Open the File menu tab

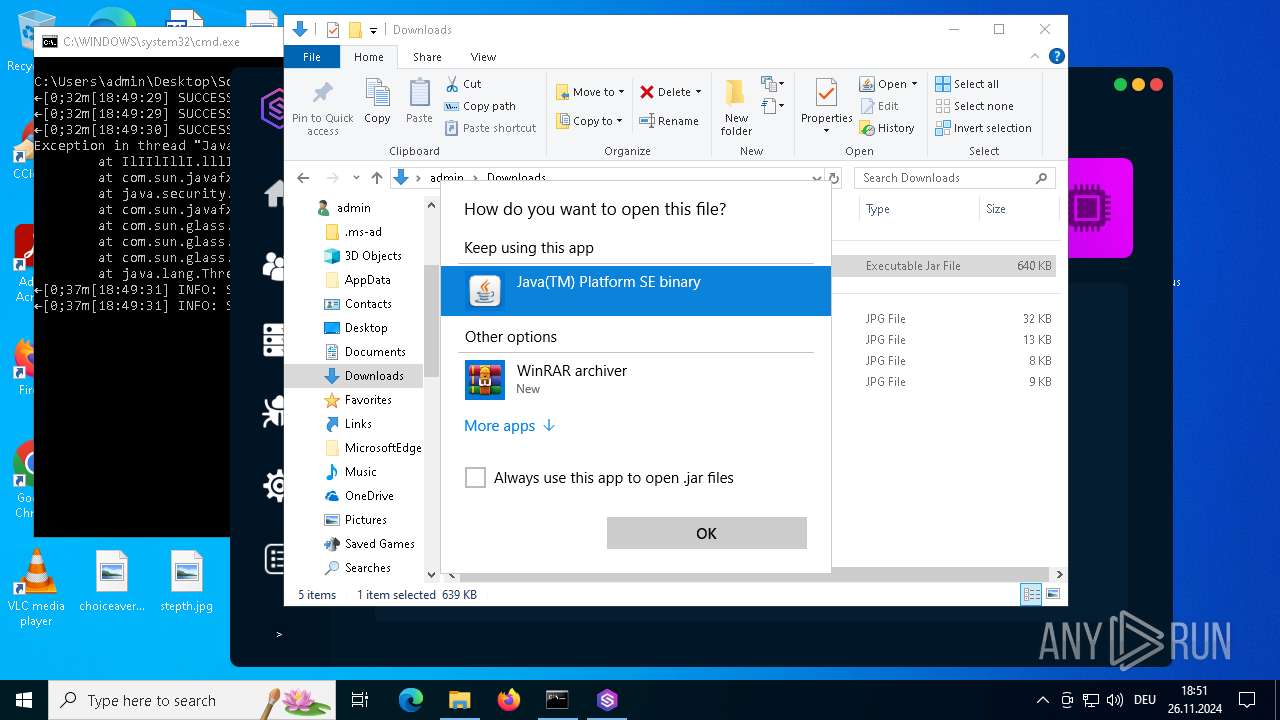point(312,57)
